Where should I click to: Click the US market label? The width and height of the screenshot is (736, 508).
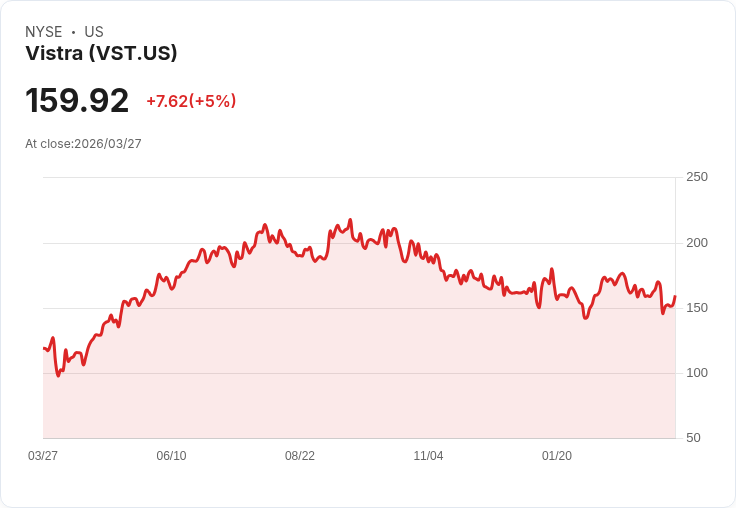click(x=94, y=32)
